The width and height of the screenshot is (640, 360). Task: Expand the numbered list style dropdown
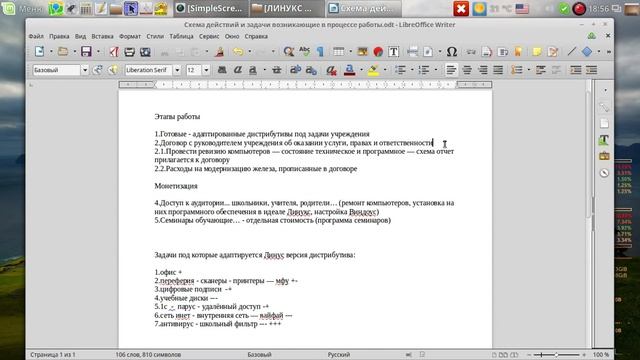pos(436,70)
